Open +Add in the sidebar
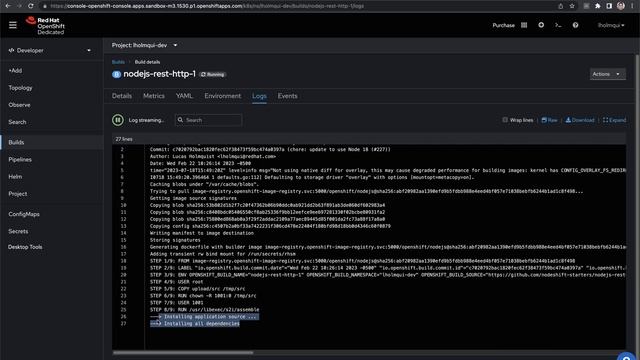Screen dimensions: 640x360 tap(51, 71)
